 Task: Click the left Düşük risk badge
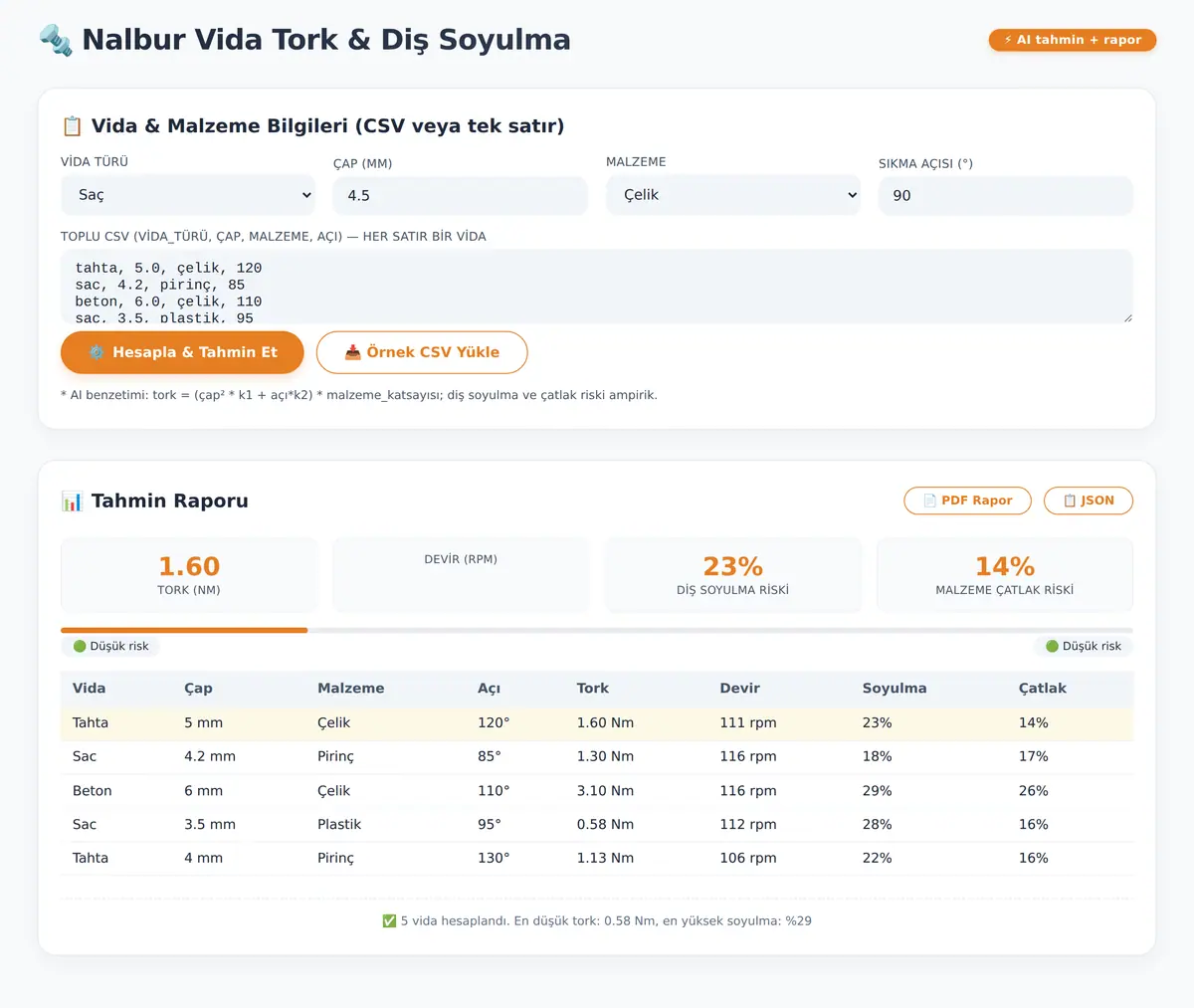pyautogui.click(x=110, y=646)
